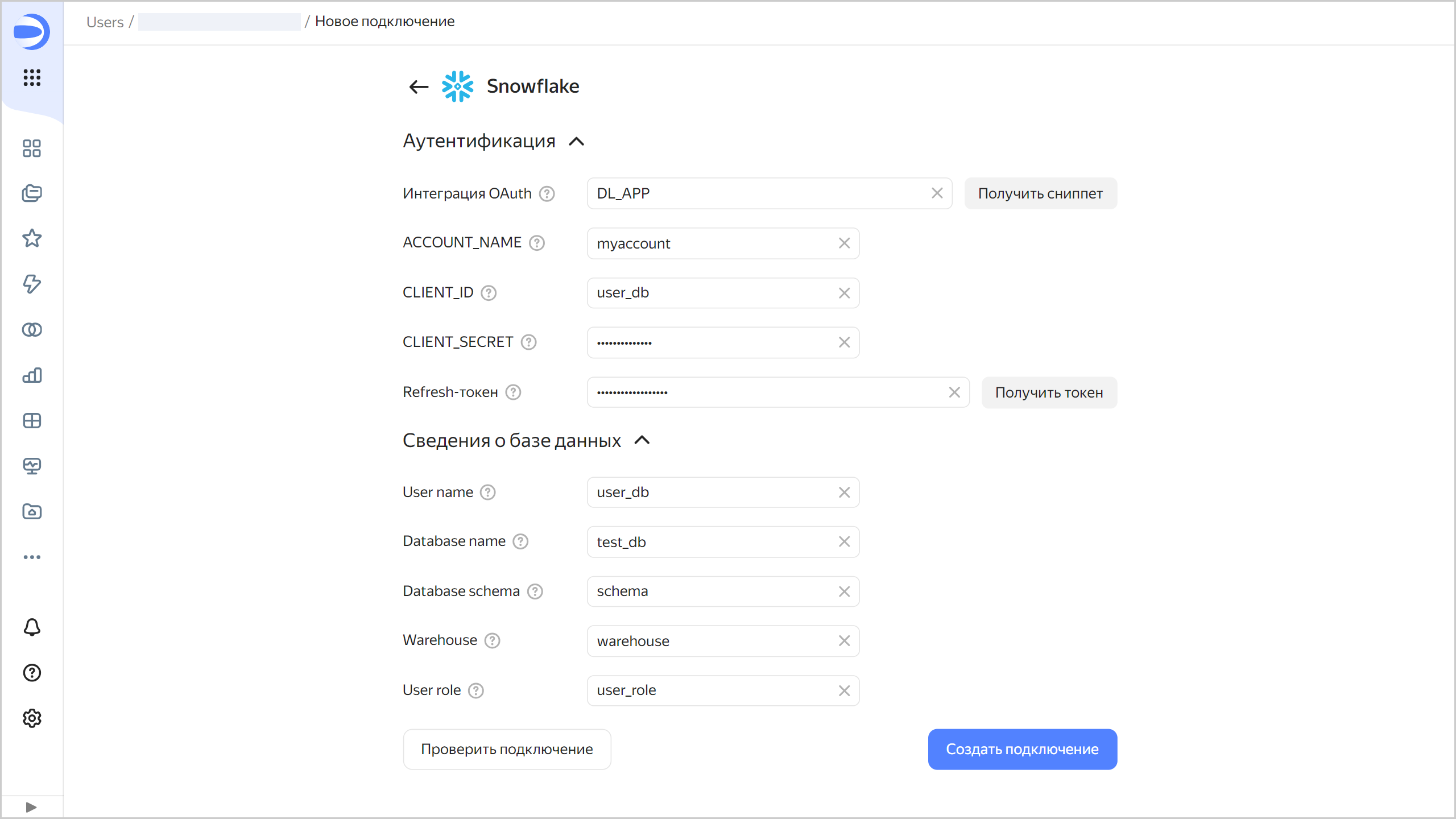1456x819 pixels.
Task: Open the apps grid in the sidebar
Action: tap(32, 77)
